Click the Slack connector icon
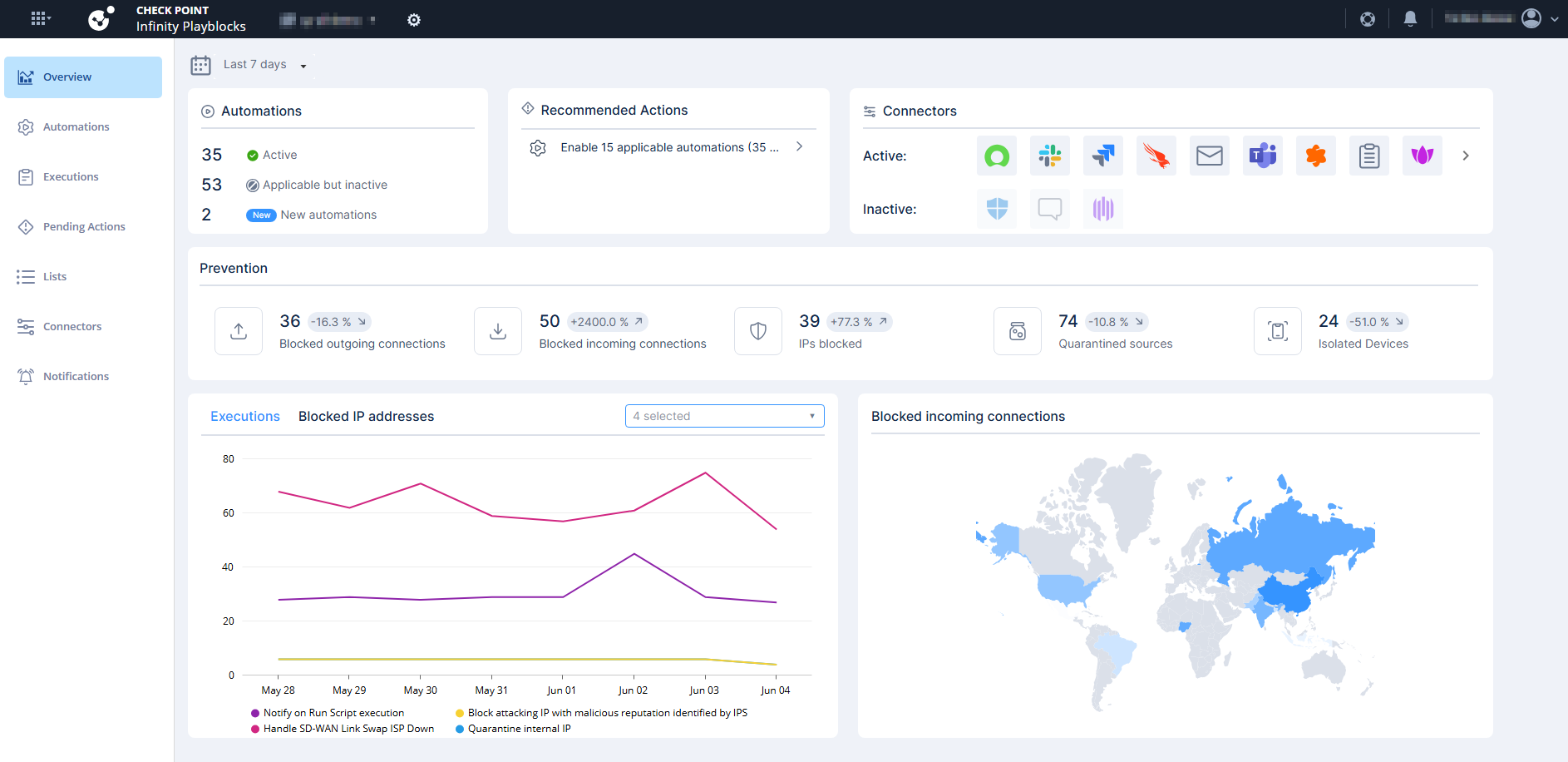 [x=1050, y=156]
